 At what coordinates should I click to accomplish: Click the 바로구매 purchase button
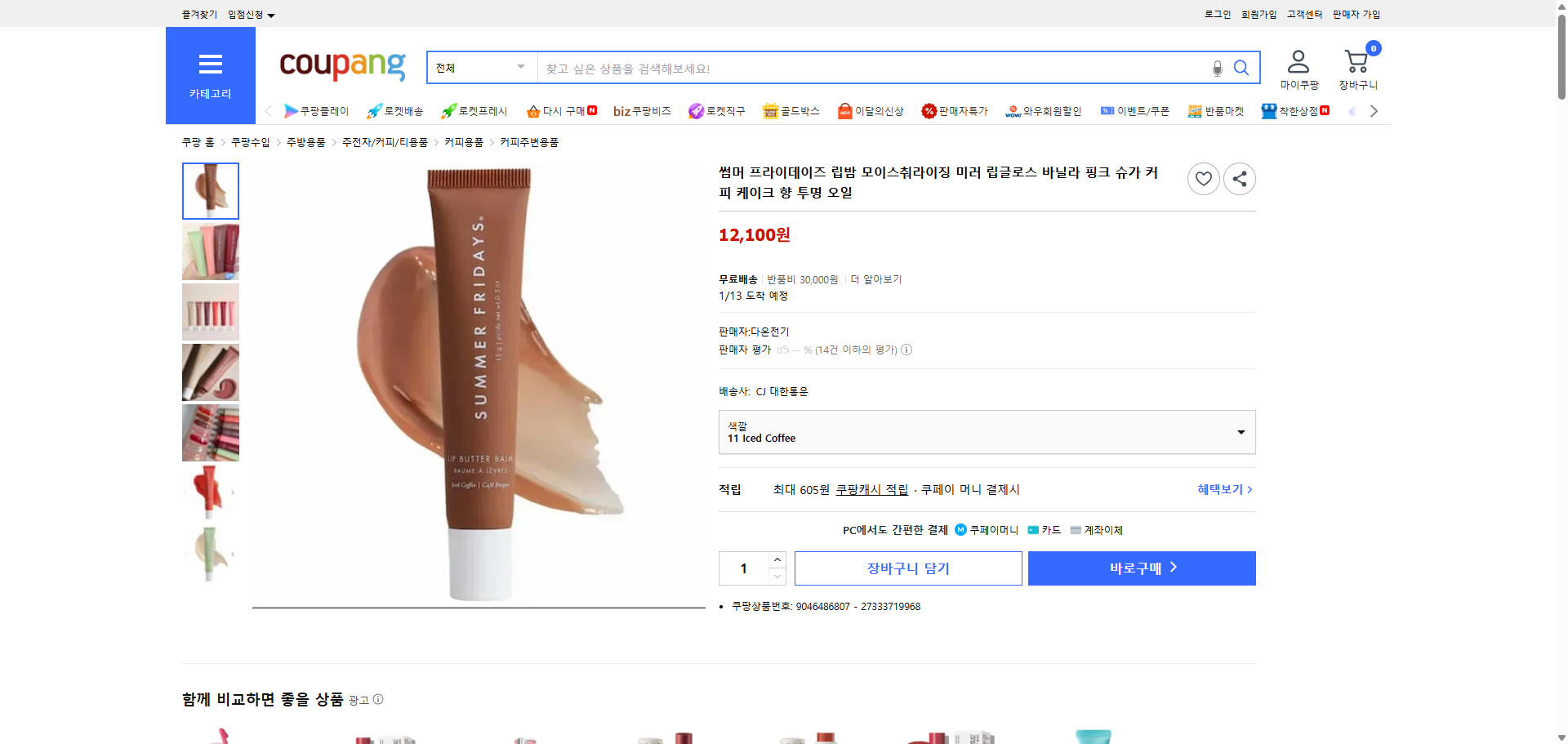pyautogui.click(x=1141, y=568)
